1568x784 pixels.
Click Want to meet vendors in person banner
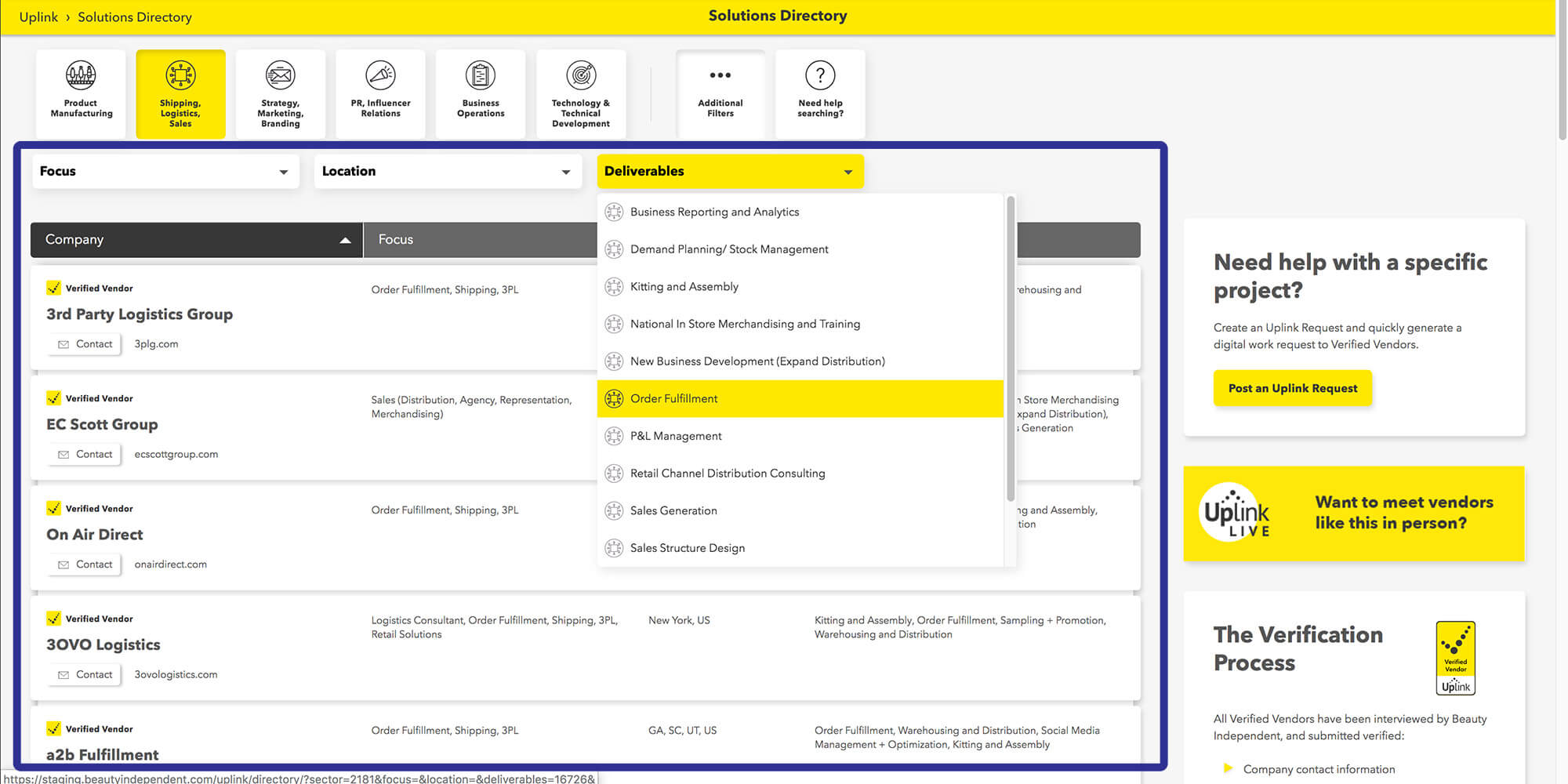pos(1354,514)
